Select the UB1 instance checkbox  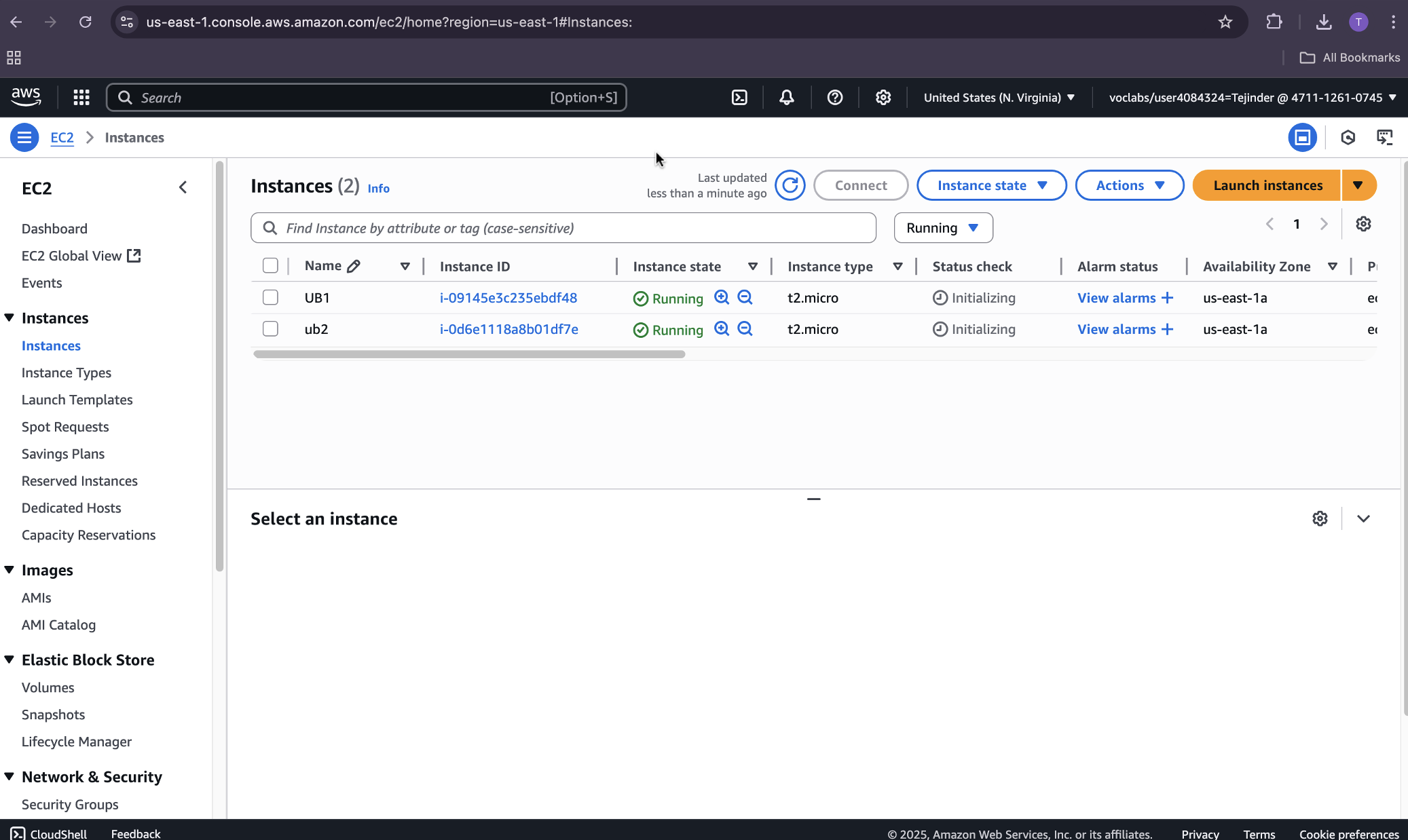pyautogui.click(x=270, y=298)
